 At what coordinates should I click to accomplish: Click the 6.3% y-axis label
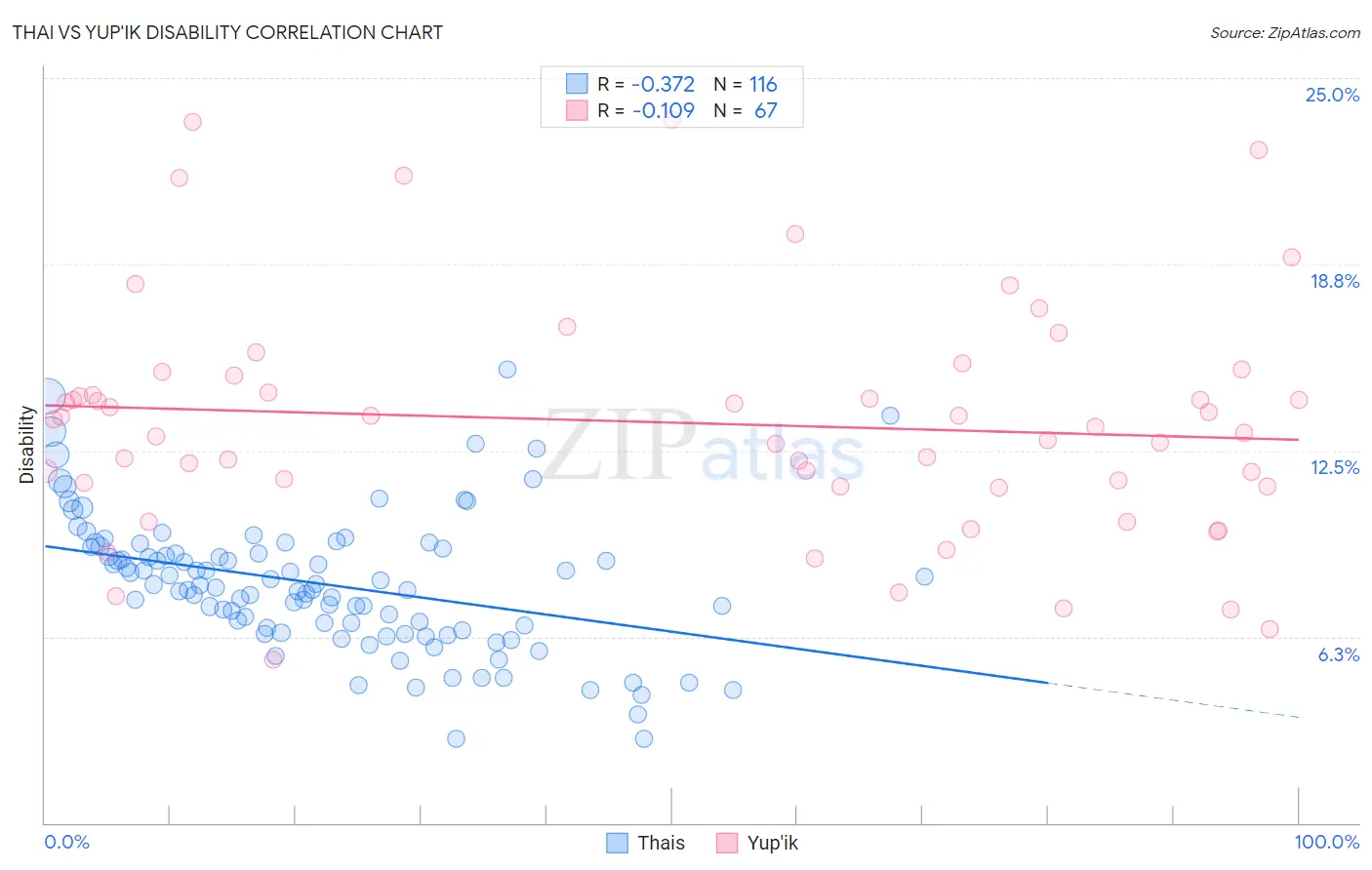pos(1339,654)
